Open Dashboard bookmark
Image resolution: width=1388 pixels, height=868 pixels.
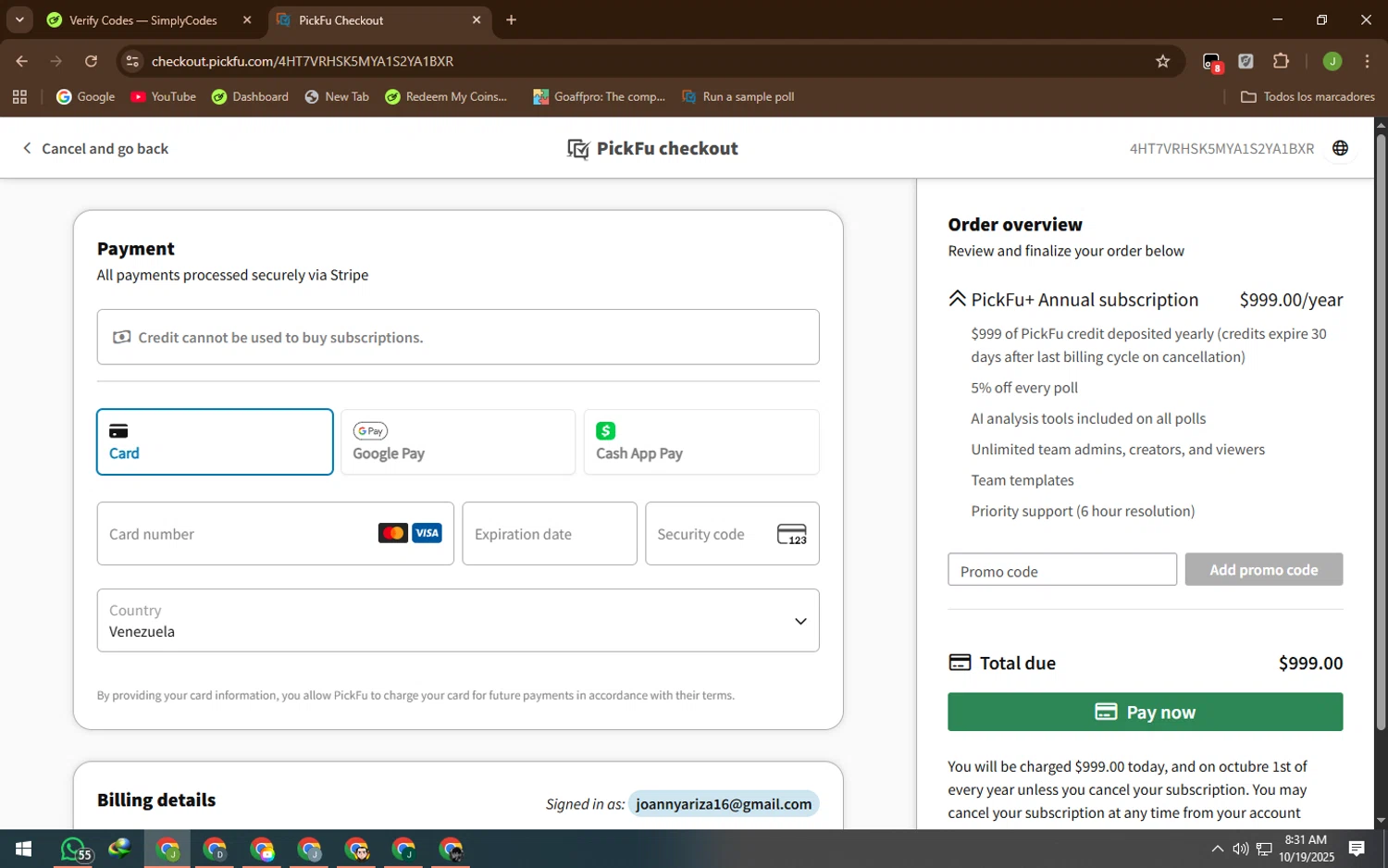coord(250,97)
